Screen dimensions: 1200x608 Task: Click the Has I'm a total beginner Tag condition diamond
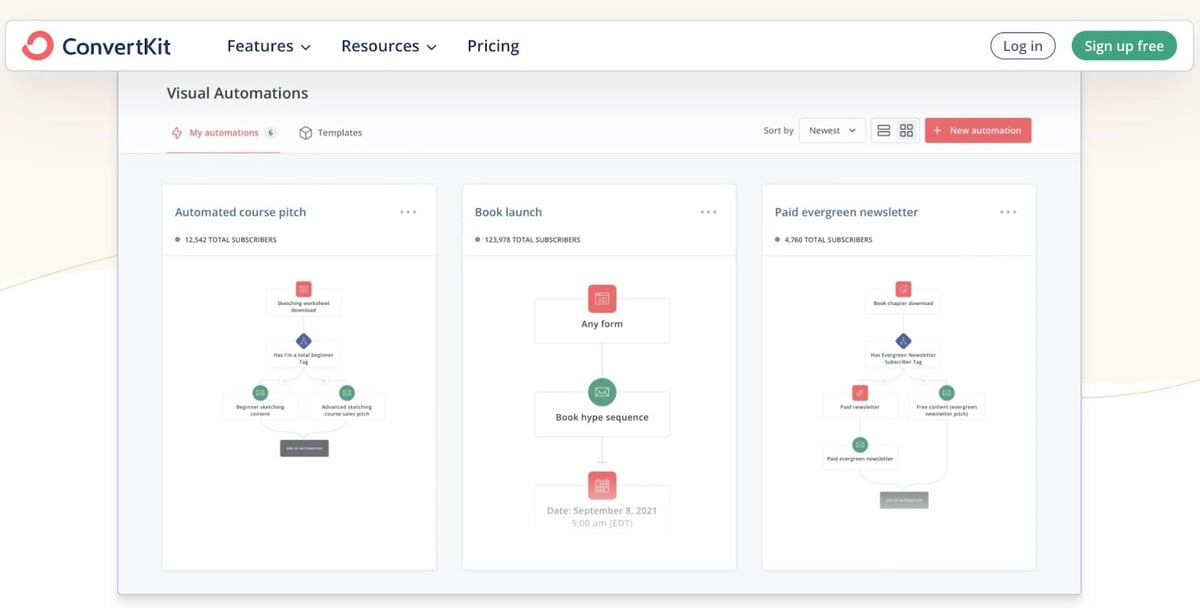[303, 341]
